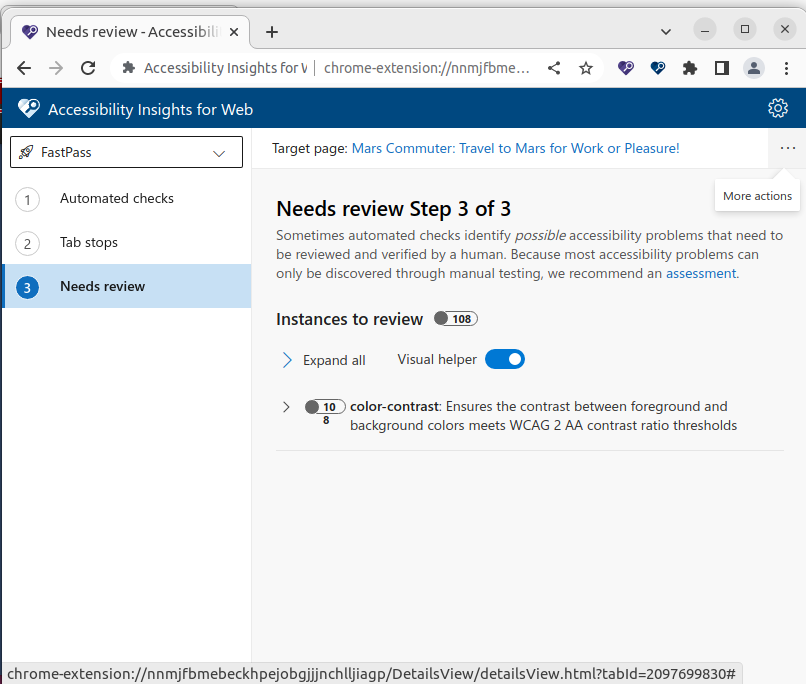806x684 pixels.
Task: Open the browser Extensions puzzle icon
Action: [x=690, y=67]
